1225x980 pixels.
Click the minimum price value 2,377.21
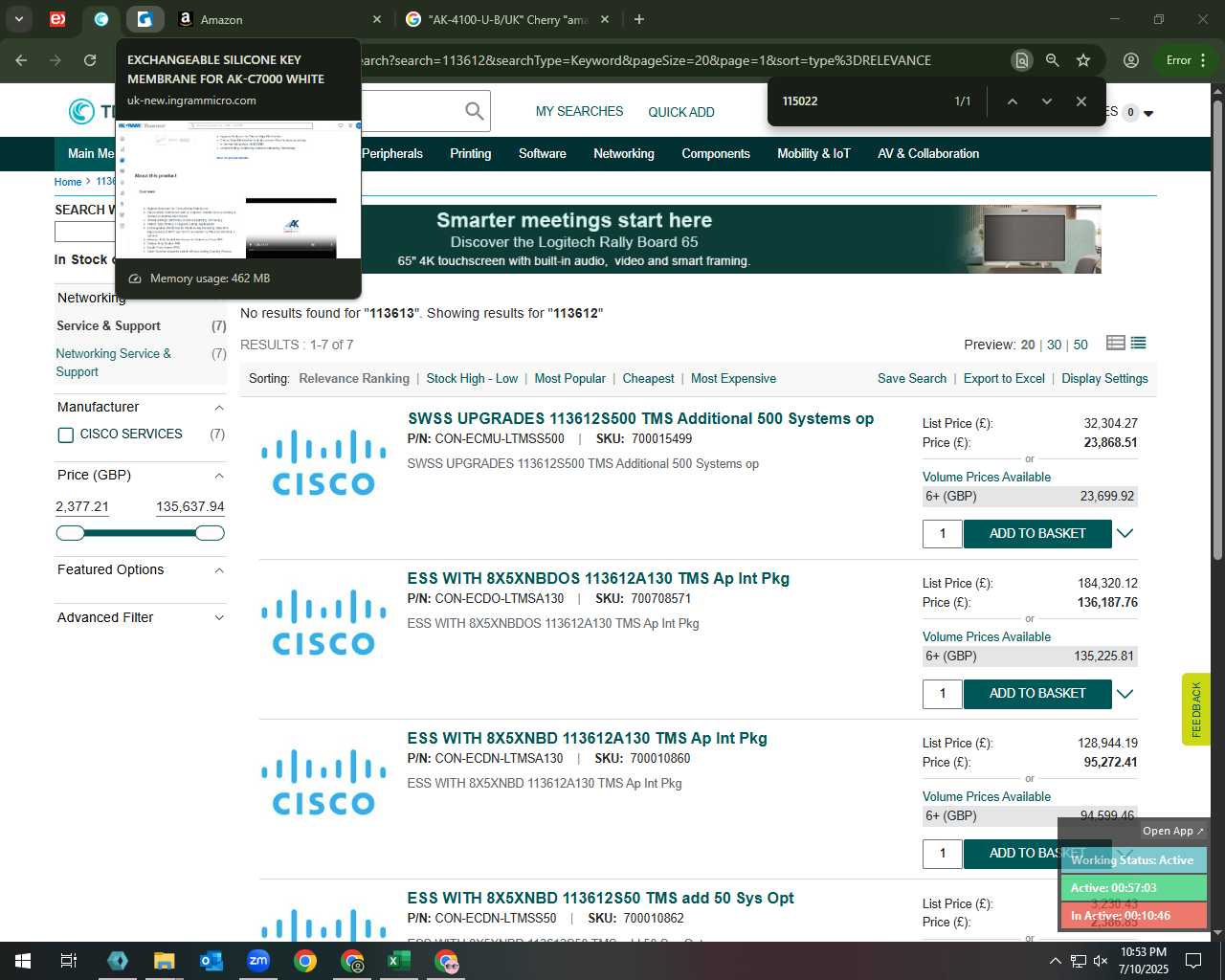point(82,507)
